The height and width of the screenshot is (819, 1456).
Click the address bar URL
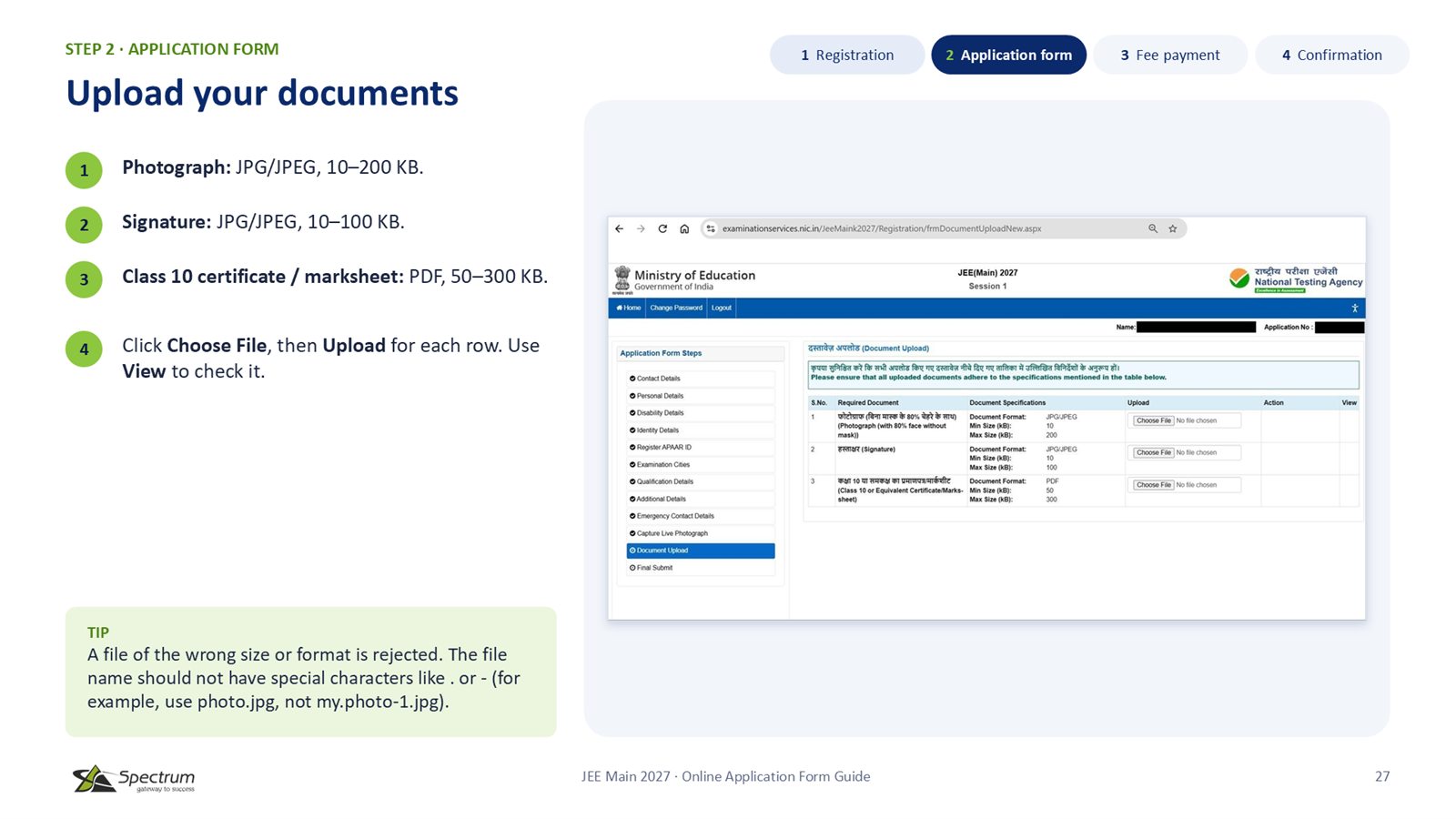[882, 229]
